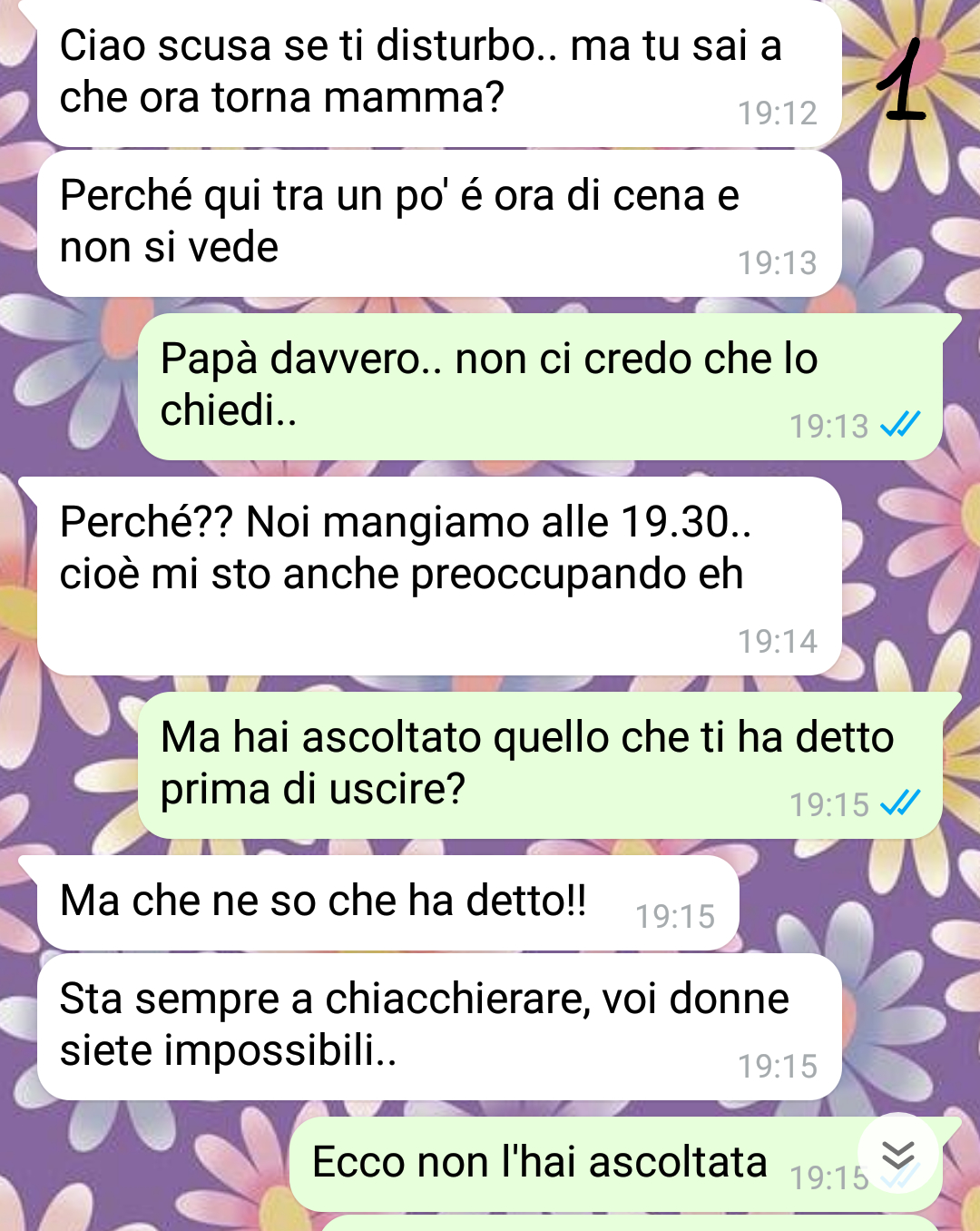Tap the handwritten number 1 annotation
Screen dimensions: 980x1231
[x=900, y=80]
